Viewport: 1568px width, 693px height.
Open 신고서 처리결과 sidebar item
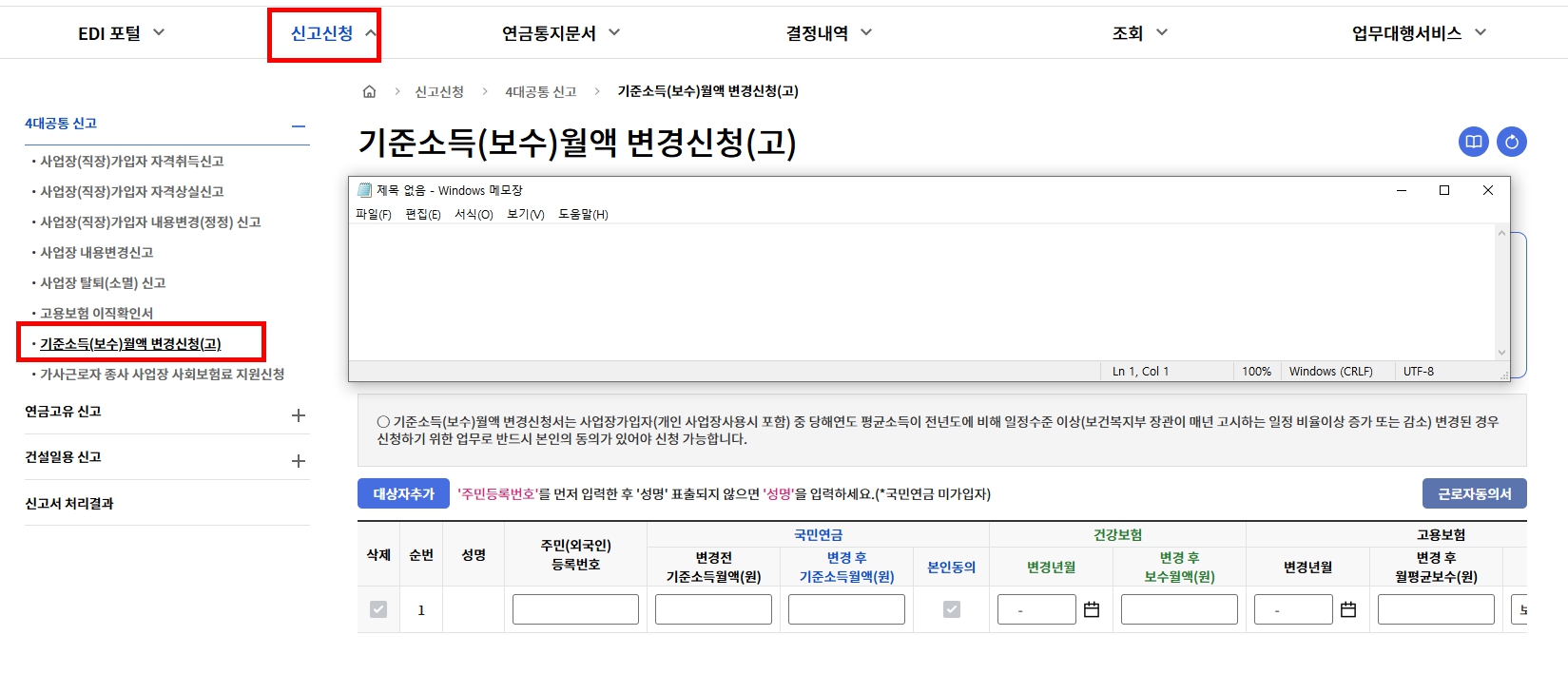tap(69, 504)
